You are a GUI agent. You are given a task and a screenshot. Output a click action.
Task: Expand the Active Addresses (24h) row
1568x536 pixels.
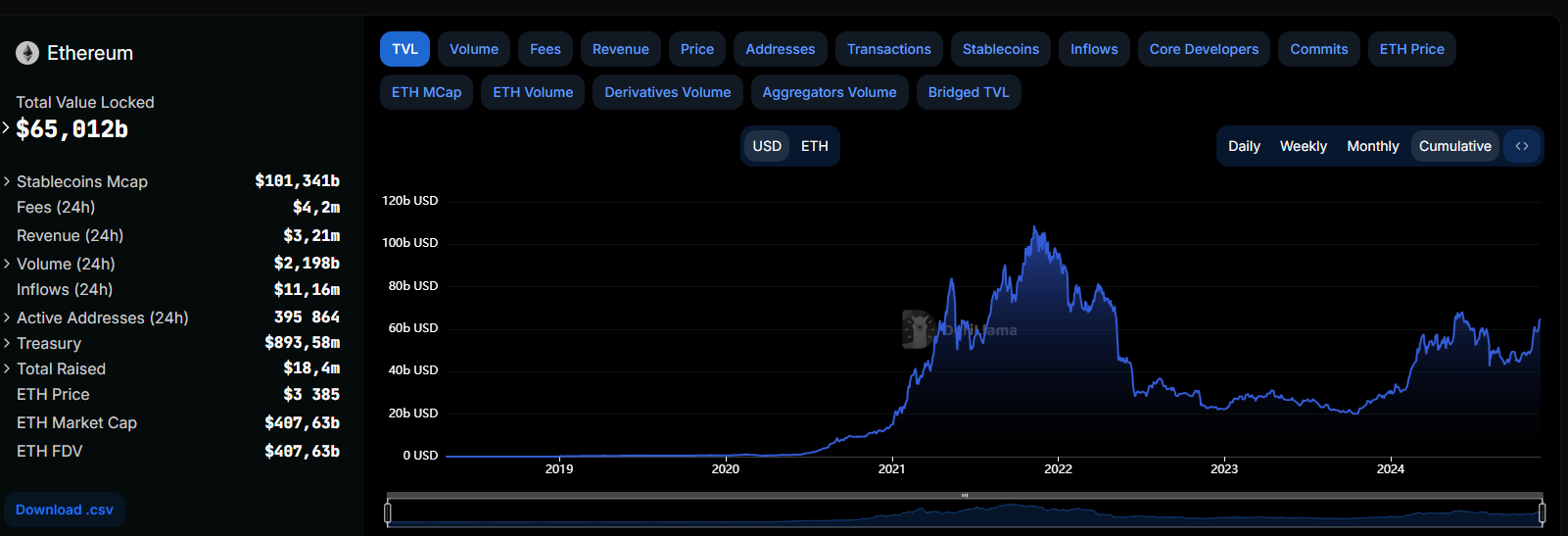pyautogui.click(x=7, y=317)
